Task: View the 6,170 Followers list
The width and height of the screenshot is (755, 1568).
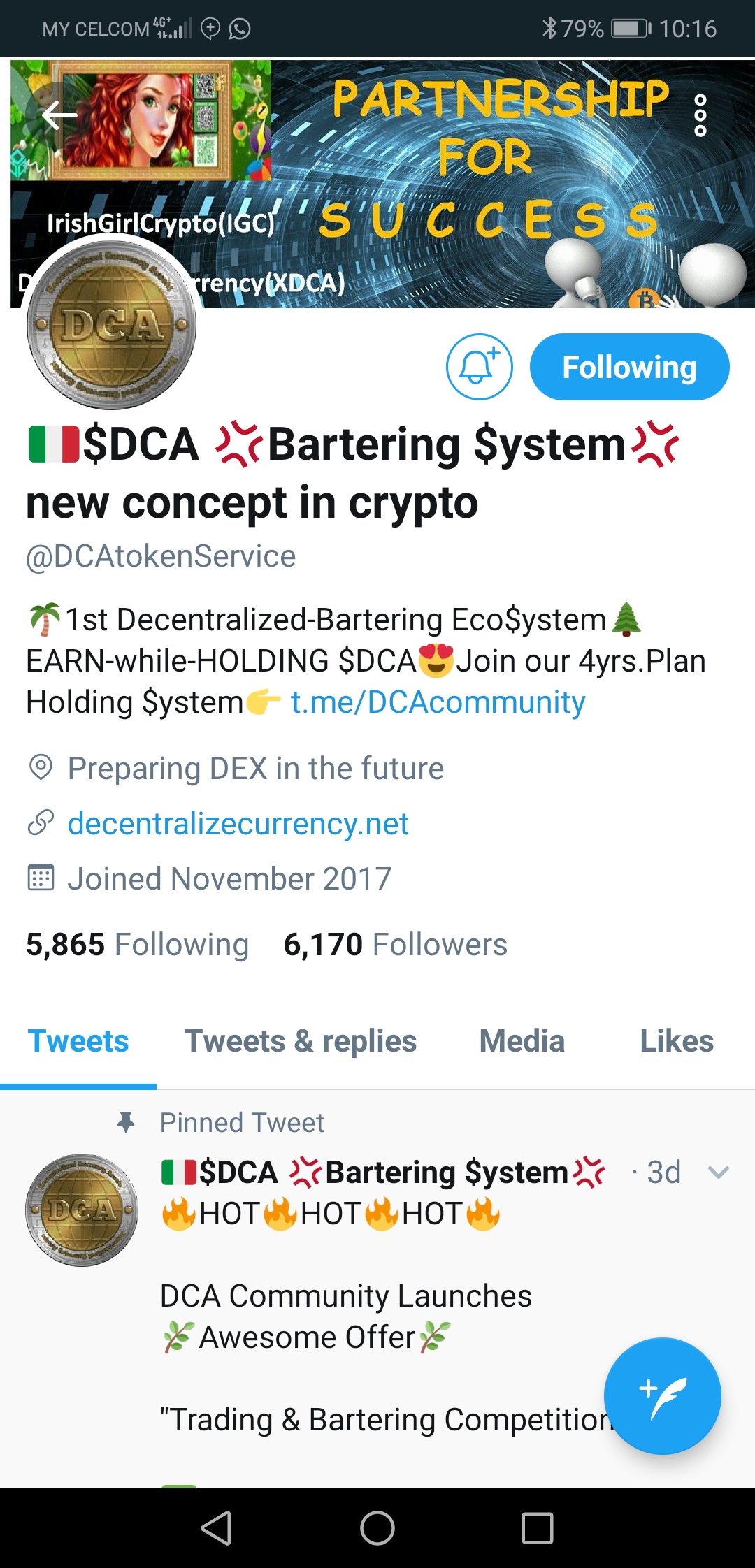Action: (395, 945)
